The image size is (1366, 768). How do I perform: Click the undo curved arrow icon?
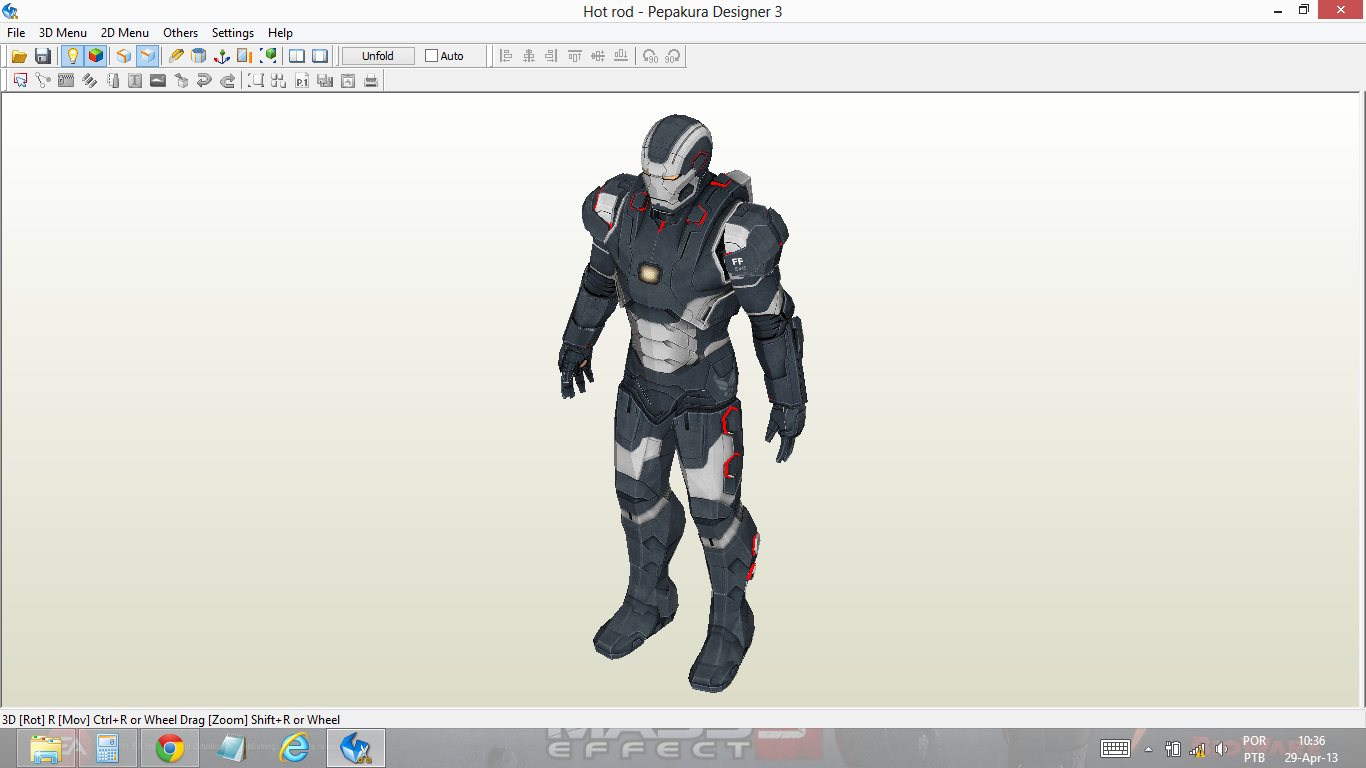[204, 80]
